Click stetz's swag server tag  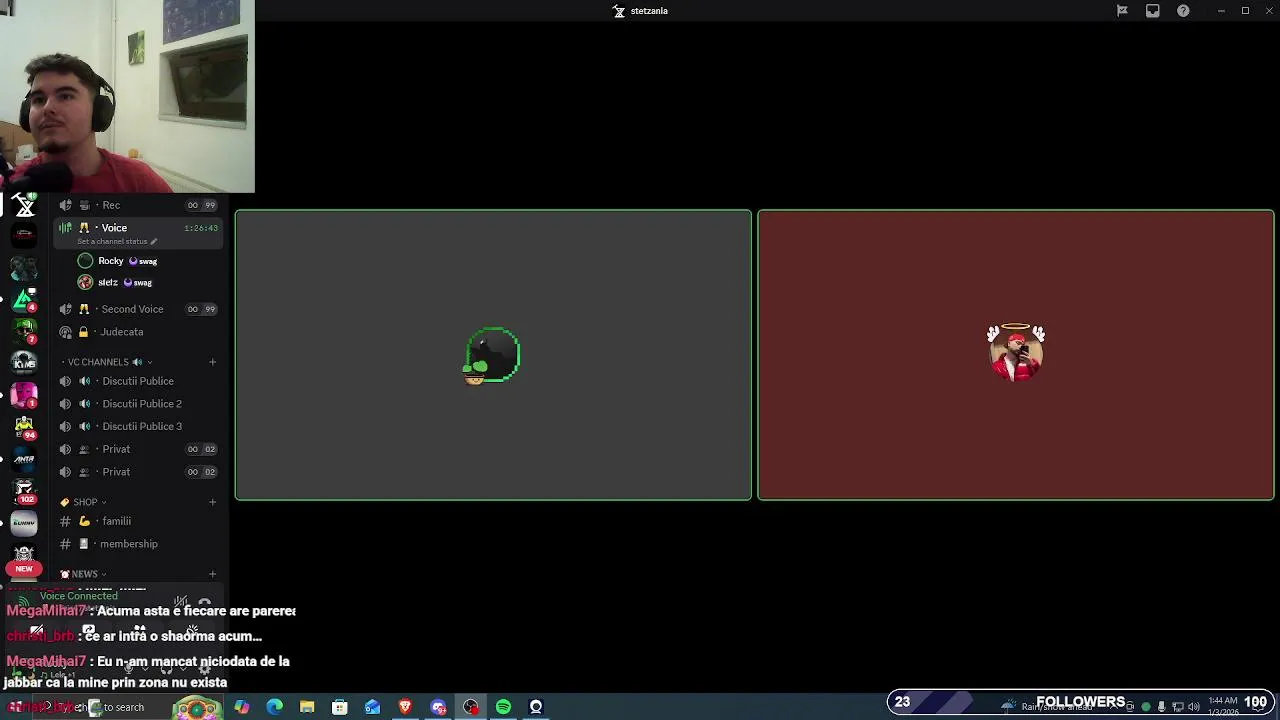tap(138, 282)
